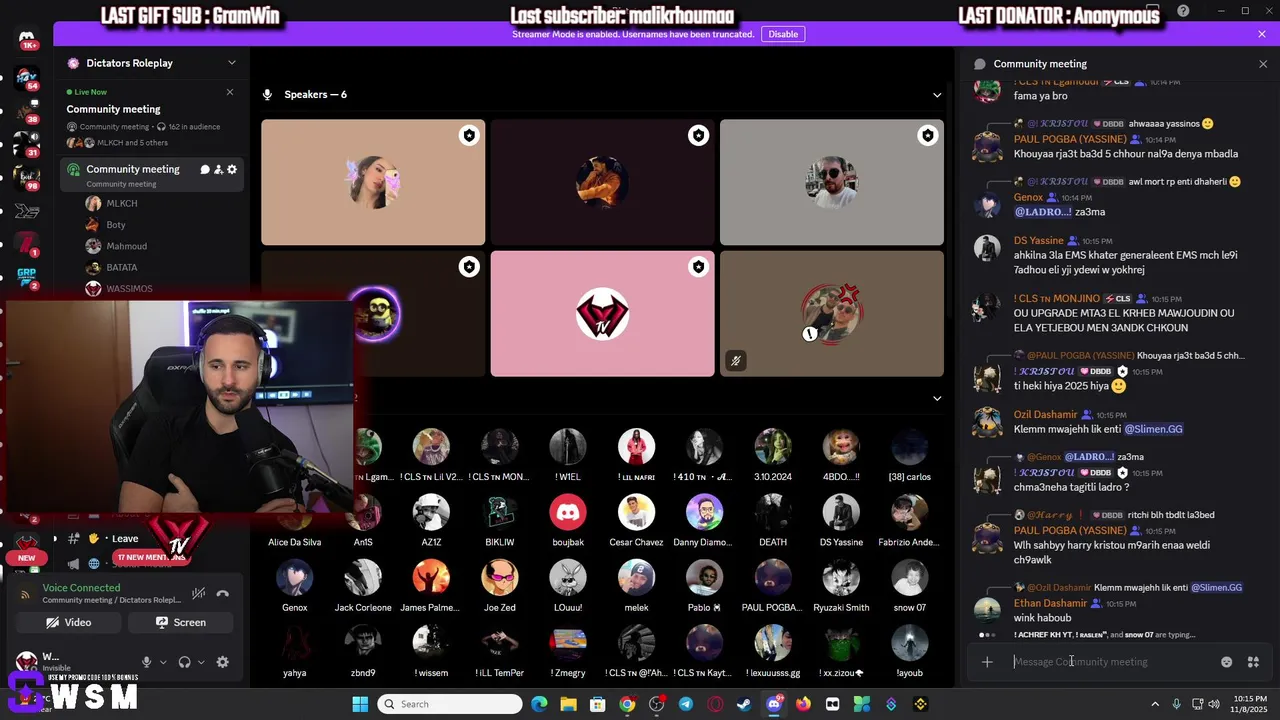Open audience member 3.10.2024's avatar
This screenshot has height=720, width=1280.
773,447
